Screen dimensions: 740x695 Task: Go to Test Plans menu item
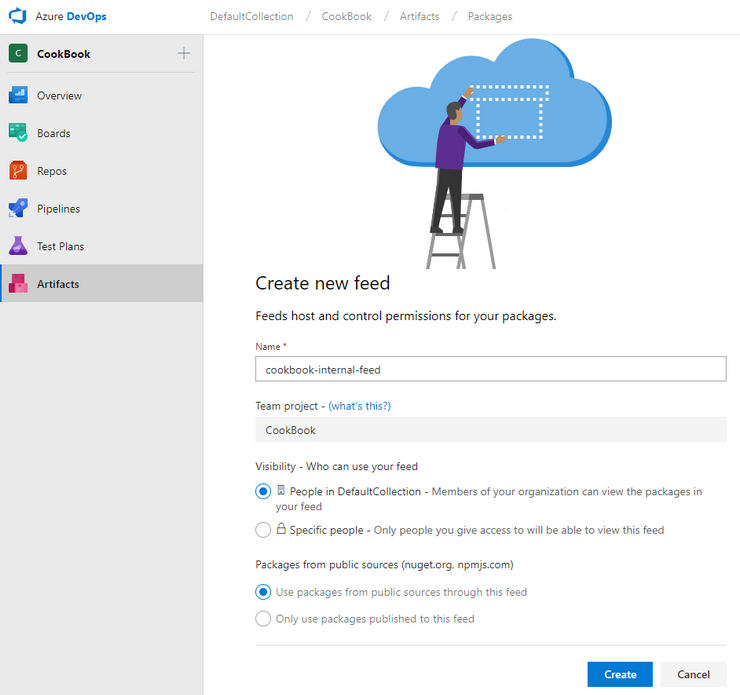coord(102,246)
